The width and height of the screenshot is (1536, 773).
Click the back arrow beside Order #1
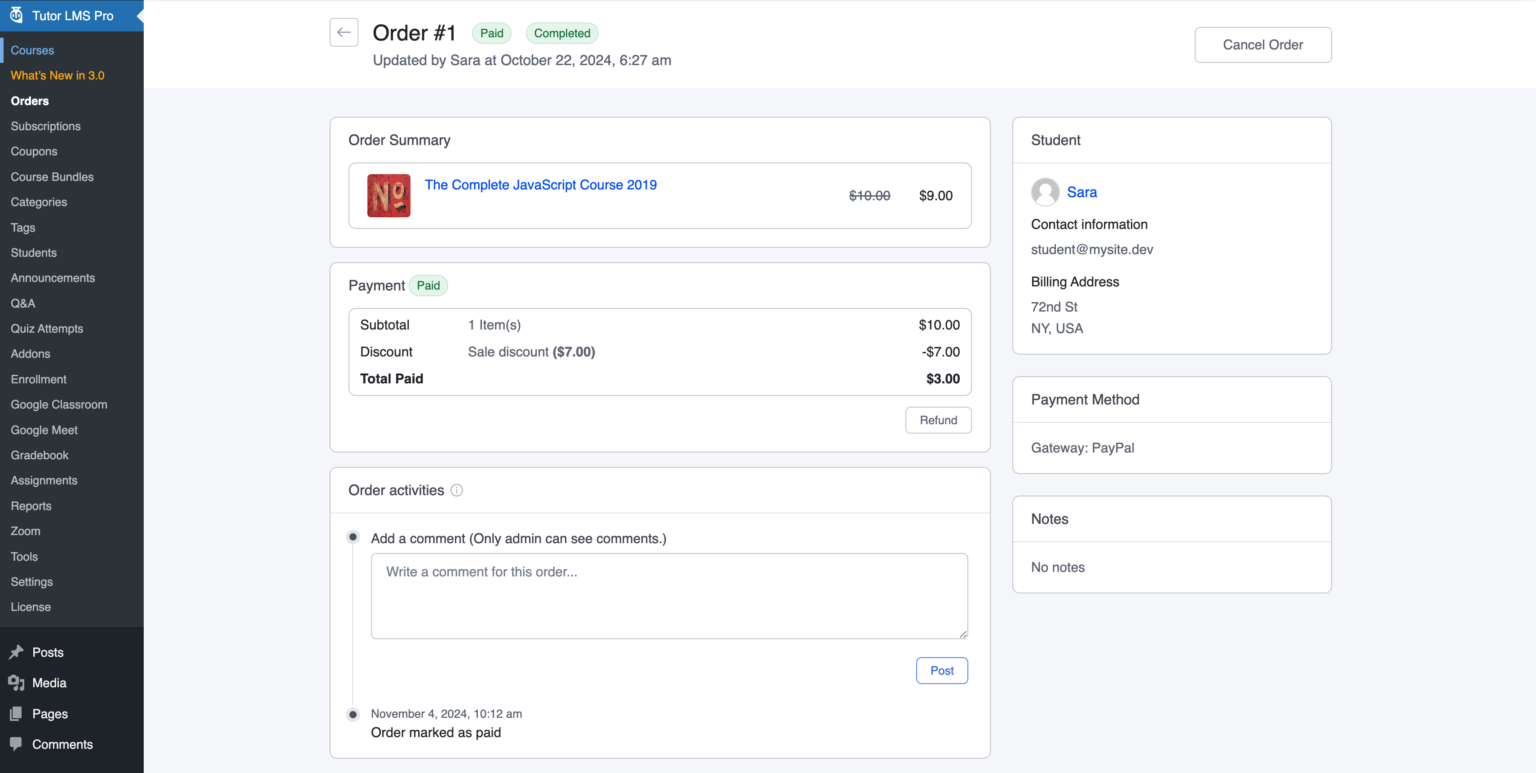click(x=344, y=32)
